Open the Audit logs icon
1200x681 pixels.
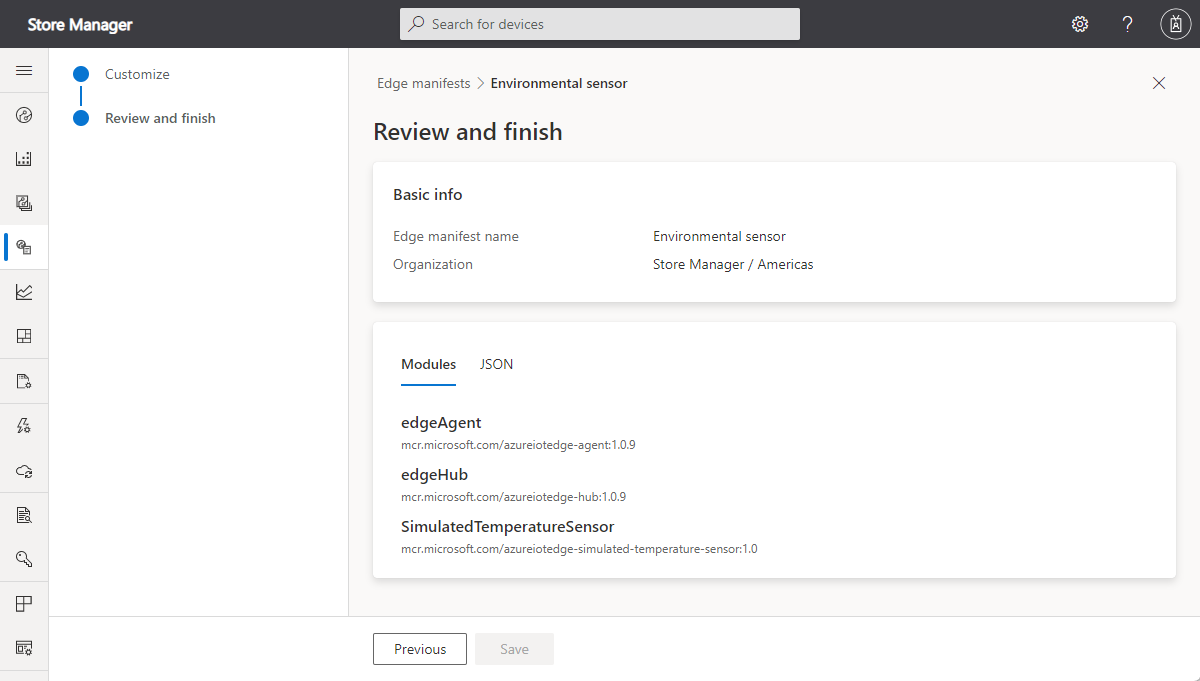click(24, 514)
